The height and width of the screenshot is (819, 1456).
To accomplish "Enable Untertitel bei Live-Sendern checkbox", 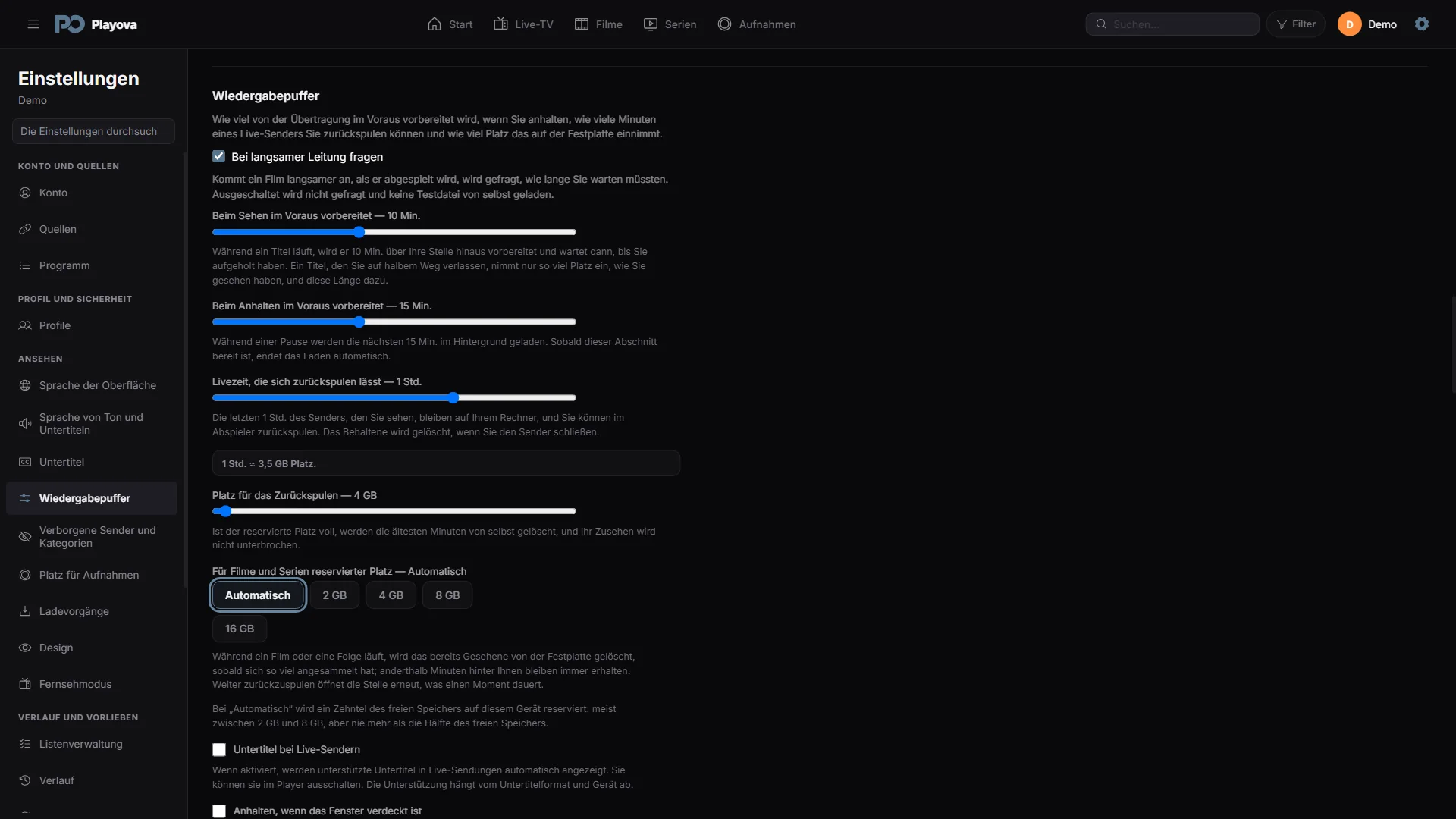I will [219, 749].
